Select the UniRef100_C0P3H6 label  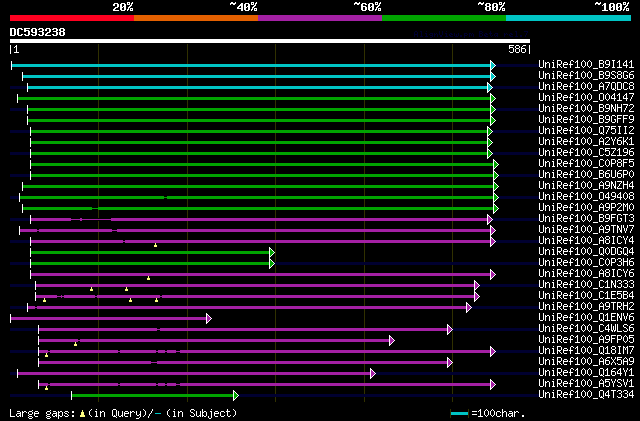(586, 263)
